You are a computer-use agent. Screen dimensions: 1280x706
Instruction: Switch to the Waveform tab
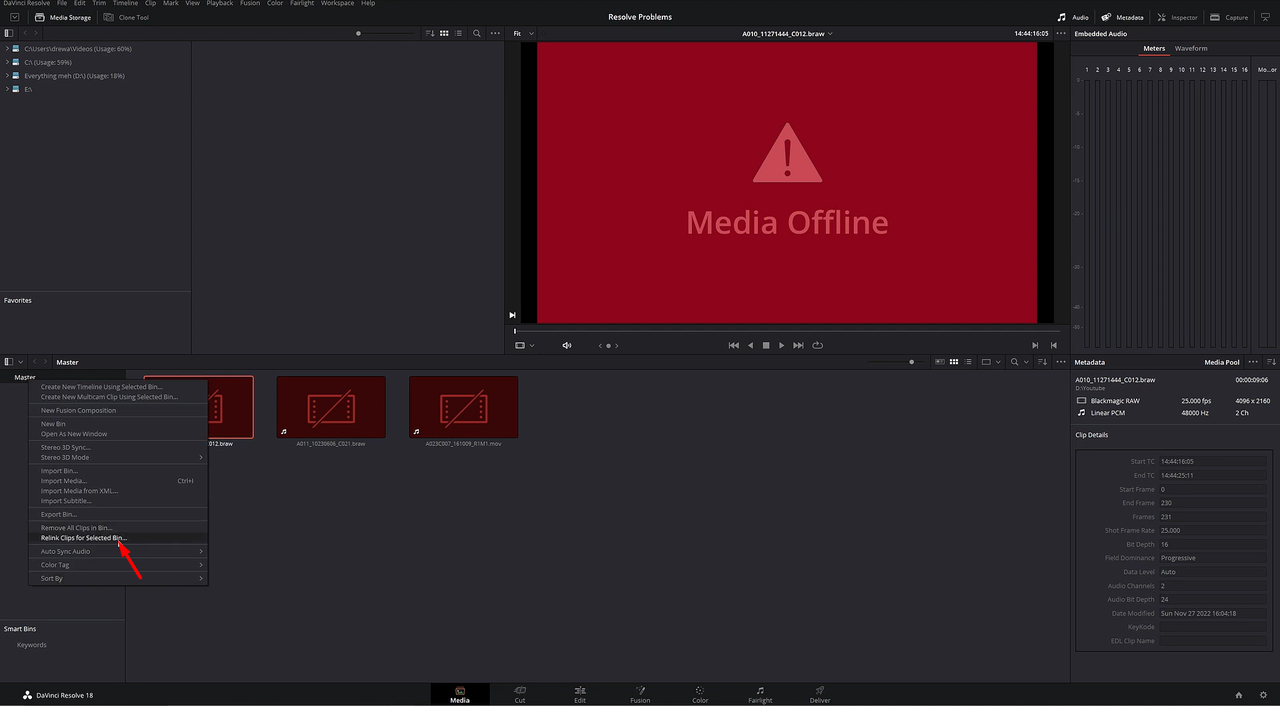[1191, 48]
